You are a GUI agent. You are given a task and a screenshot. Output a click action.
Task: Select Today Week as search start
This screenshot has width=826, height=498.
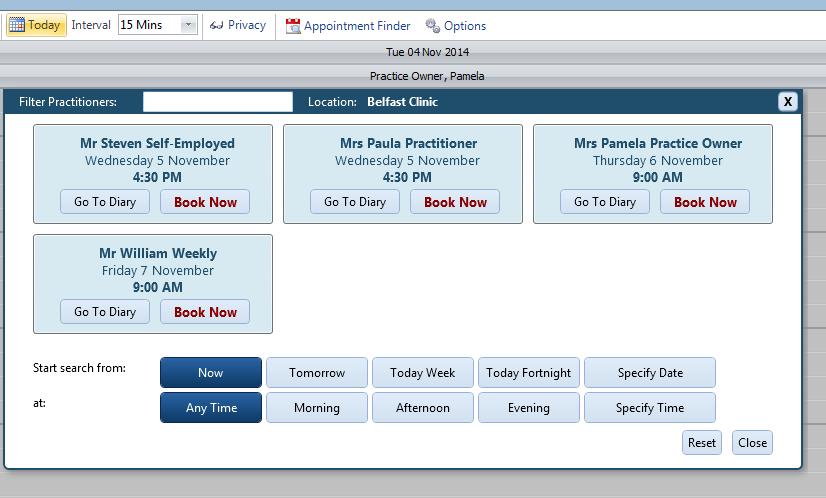[422, 373]
